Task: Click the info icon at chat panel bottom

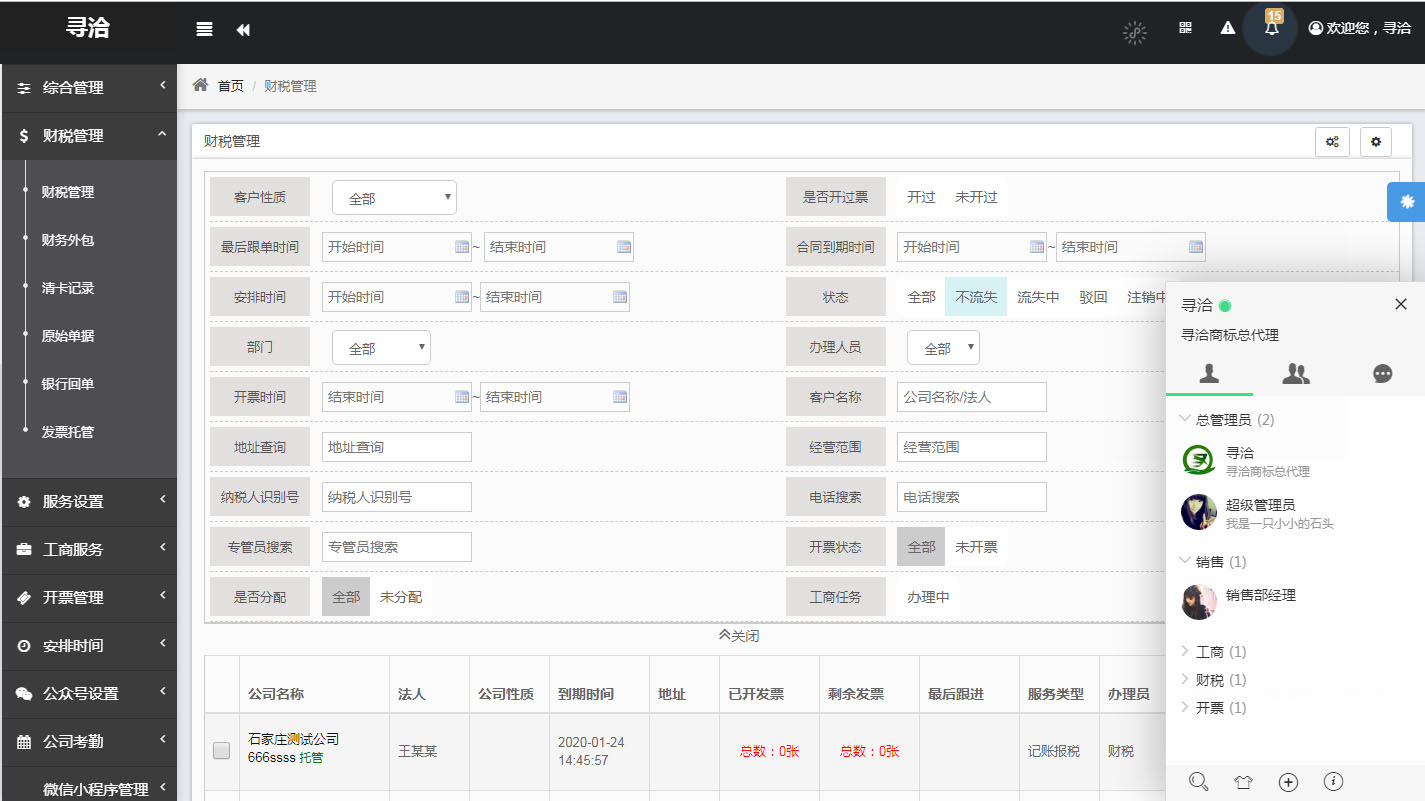Action: 1333,782
